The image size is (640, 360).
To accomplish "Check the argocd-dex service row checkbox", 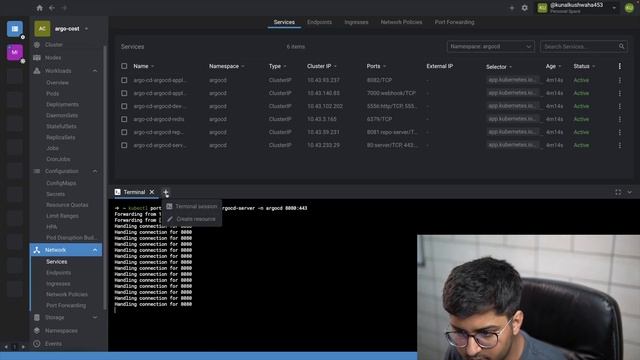I will point(124,106).
